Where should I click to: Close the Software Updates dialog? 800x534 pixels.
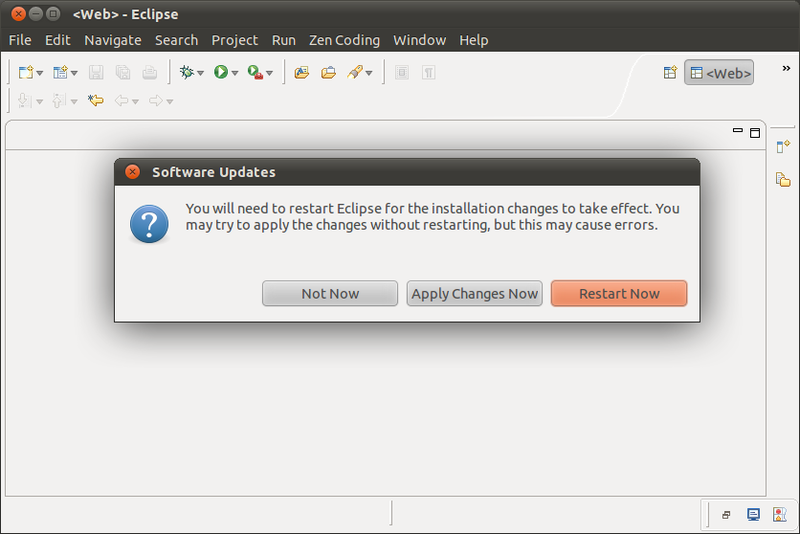132,171
